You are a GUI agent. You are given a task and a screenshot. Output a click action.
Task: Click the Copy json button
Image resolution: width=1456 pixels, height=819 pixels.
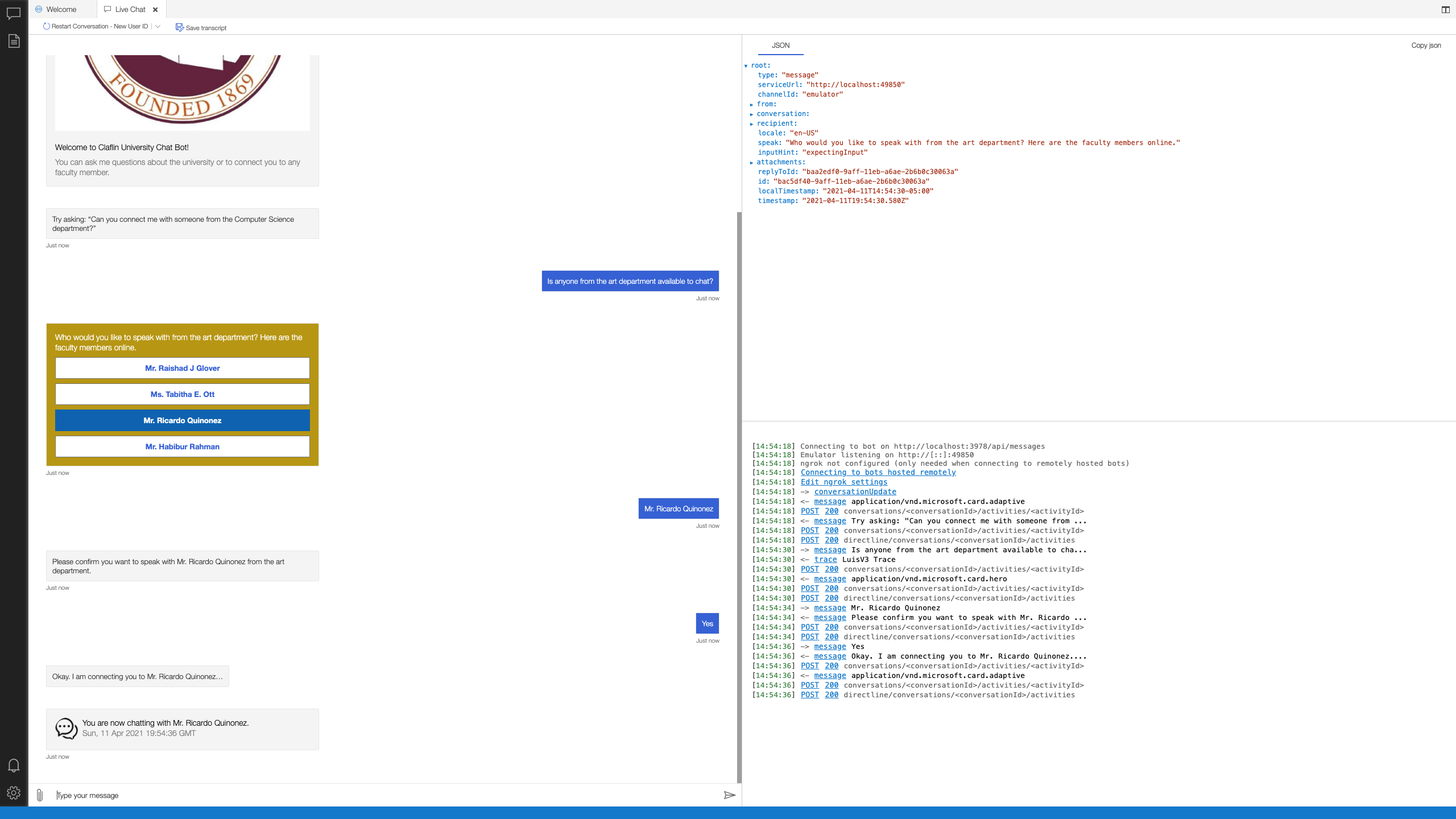[1425, 45]
